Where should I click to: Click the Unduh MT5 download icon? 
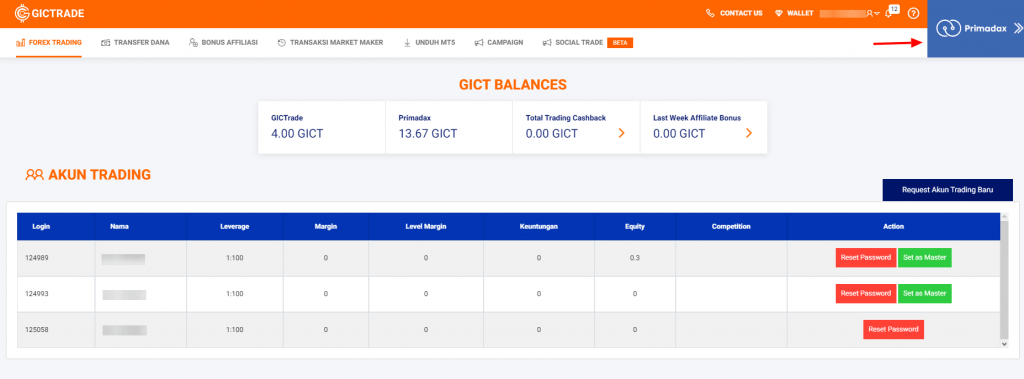407,42
